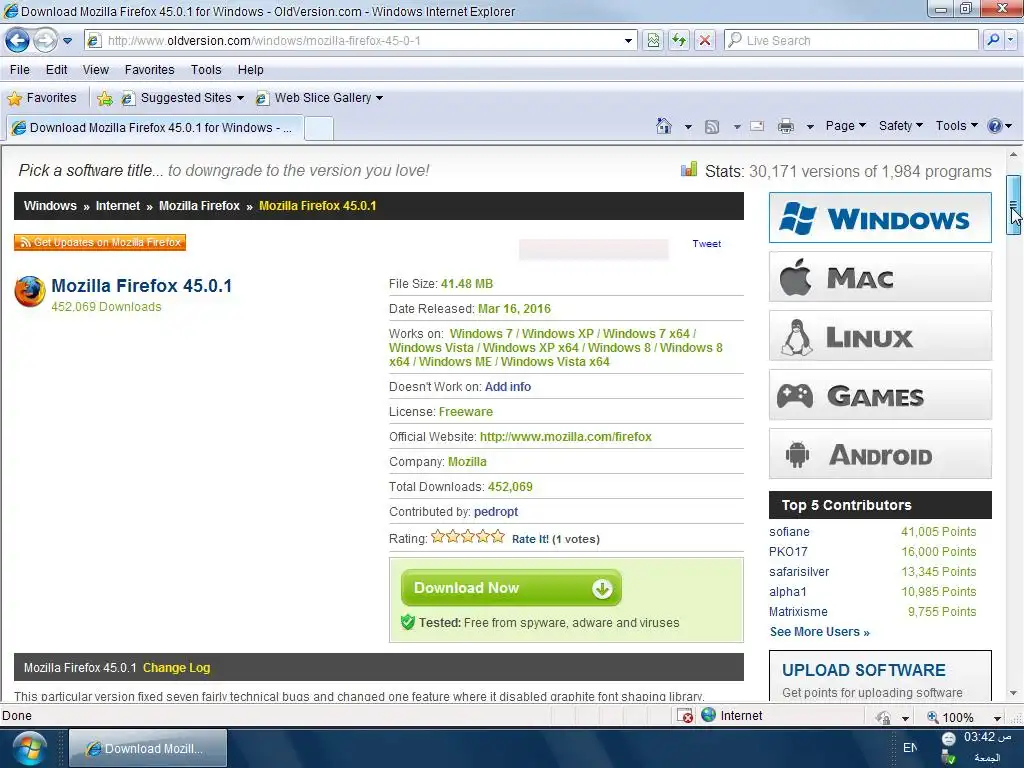Click the Windows Start orb
The width and height of the screenshot is (1024, 768).
29,748
